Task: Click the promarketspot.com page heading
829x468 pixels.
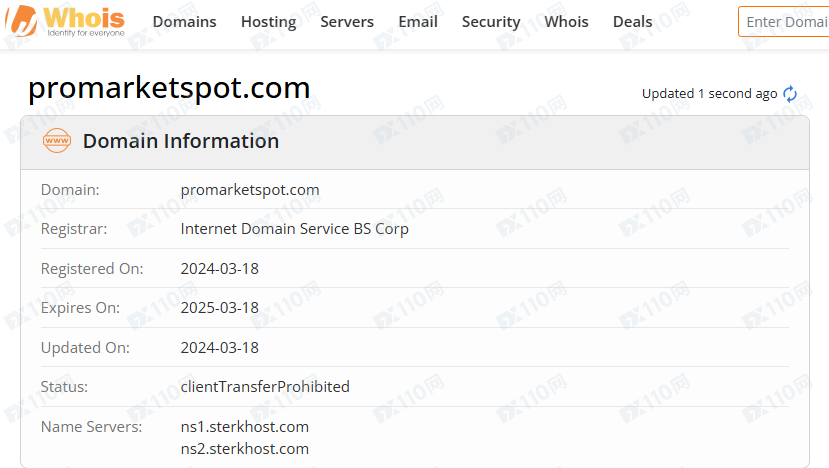Action: [x=169, y=88]
